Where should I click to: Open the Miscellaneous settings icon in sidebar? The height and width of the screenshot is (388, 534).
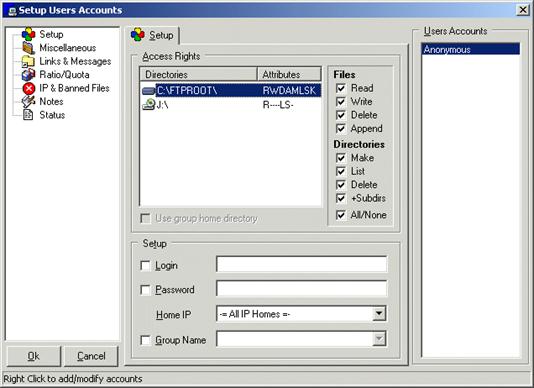tap(28, 48)
